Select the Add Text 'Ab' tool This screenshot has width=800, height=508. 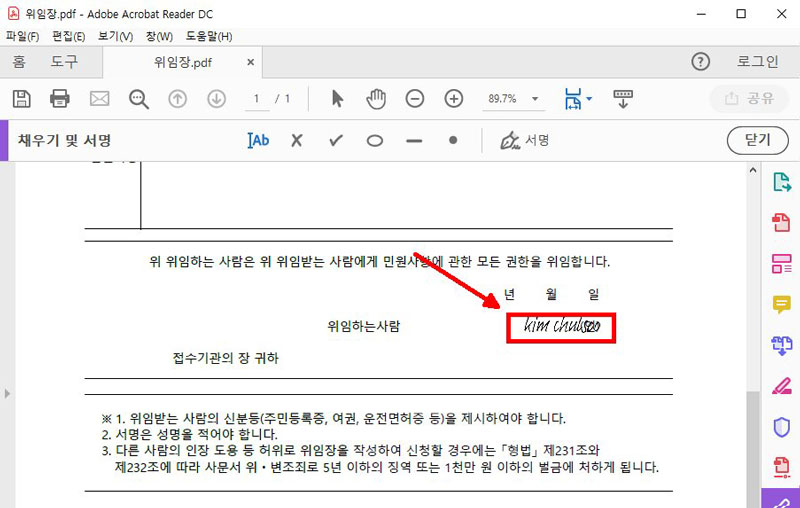258,140
